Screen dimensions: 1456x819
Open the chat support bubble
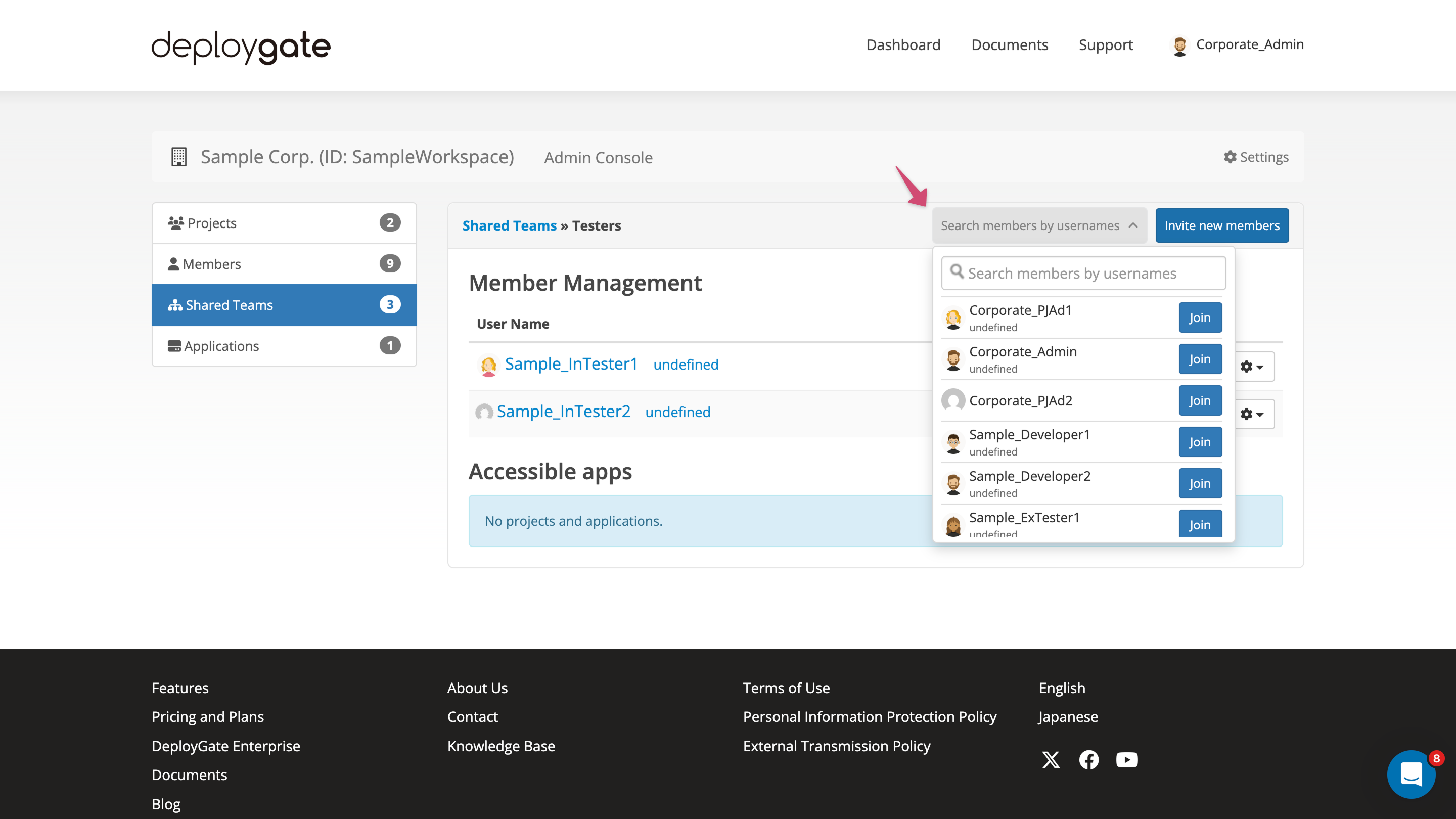1412,775
